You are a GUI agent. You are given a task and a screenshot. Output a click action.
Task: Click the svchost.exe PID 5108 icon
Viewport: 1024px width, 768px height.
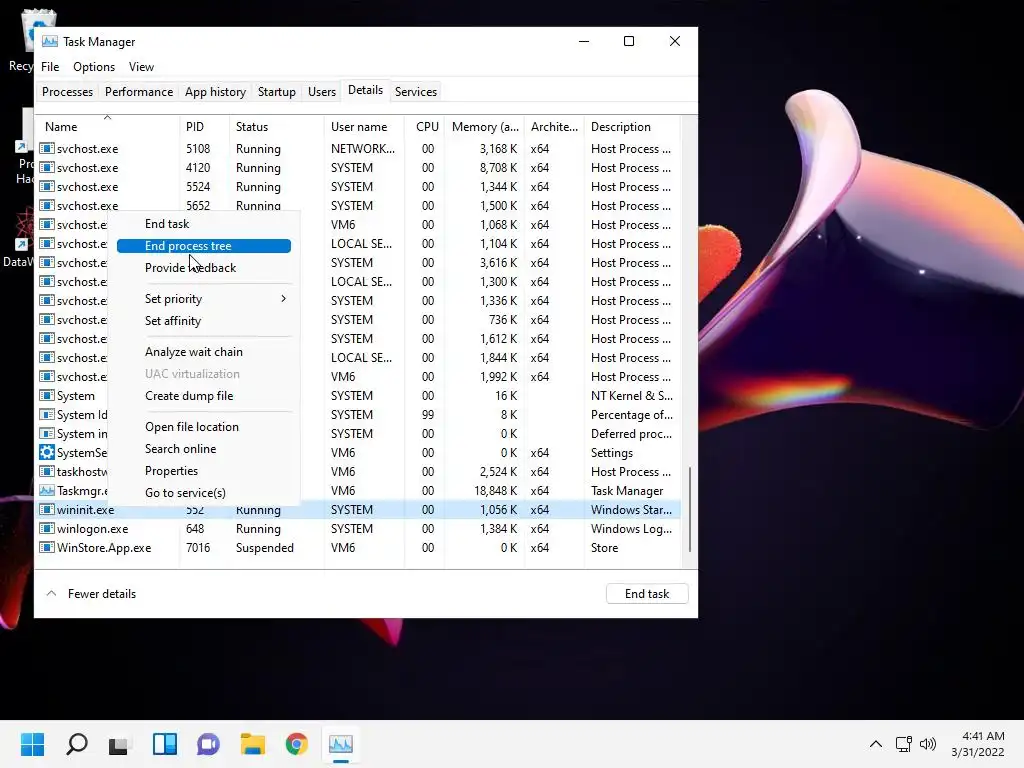[x=46, y=148]
